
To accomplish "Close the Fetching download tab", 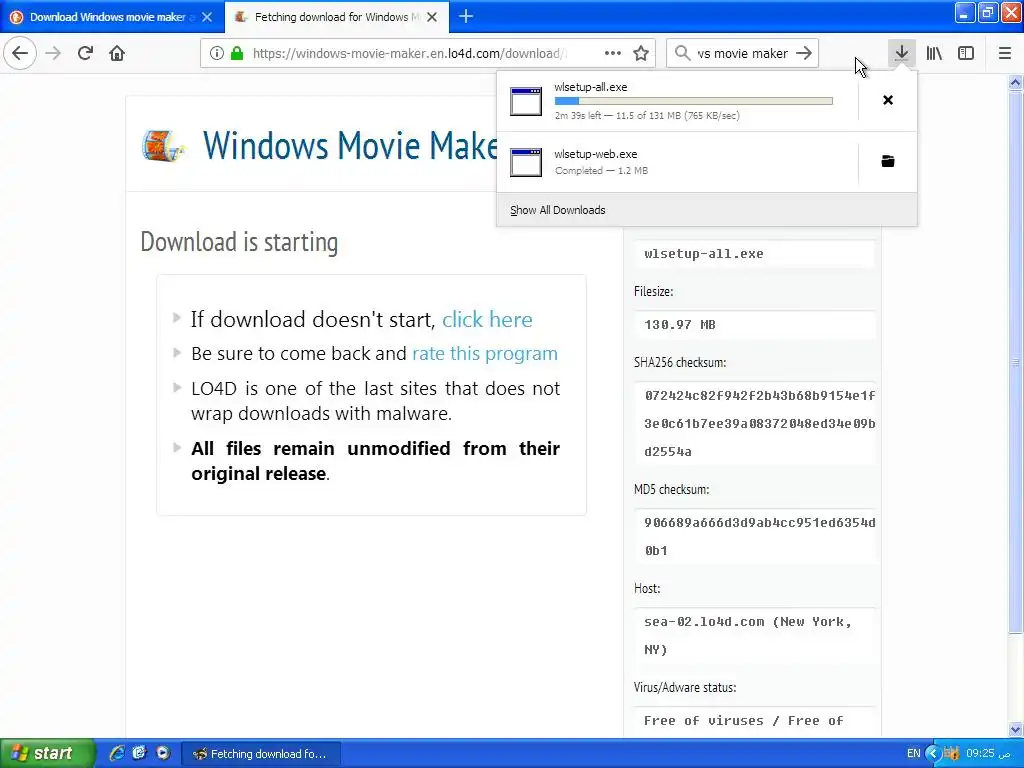I will coord(432,17).
